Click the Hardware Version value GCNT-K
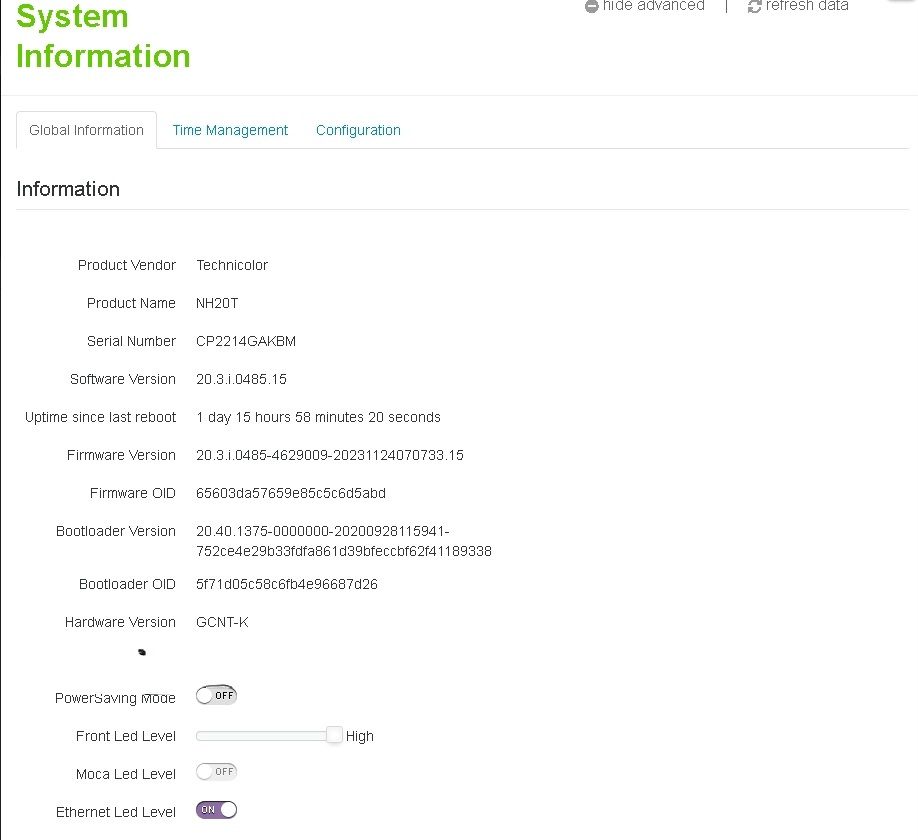Screen dimensions: 918x840 pos(222,622)
